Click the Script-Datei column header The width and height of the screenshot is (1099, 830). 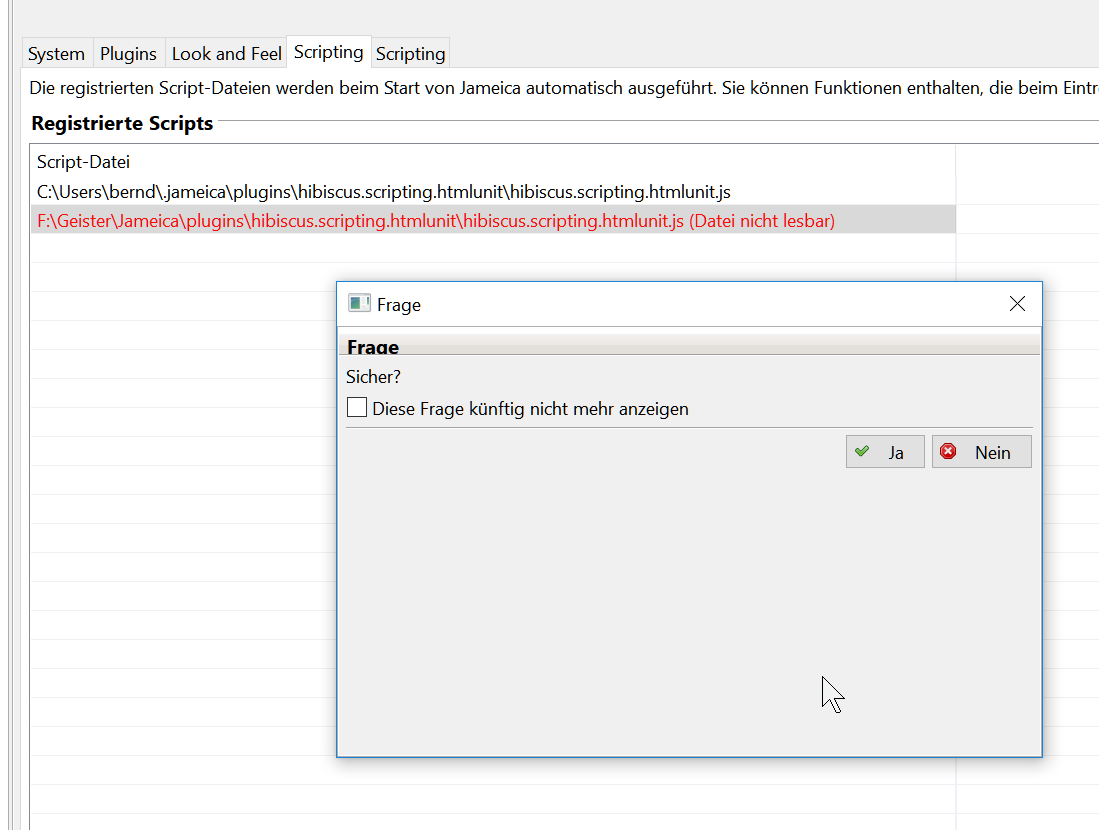point(84,161)
